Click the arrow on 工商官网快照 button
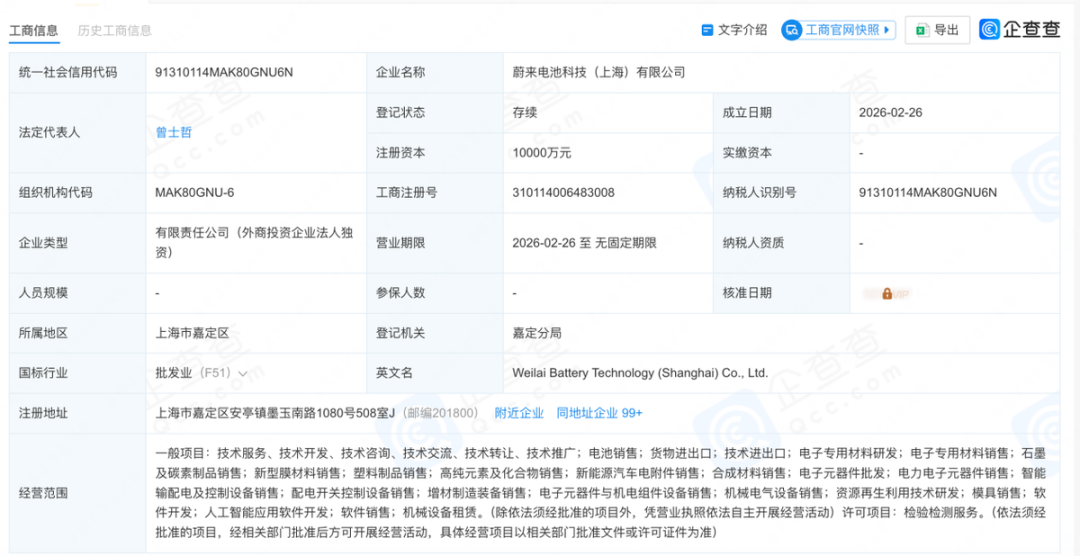Screen dimensions: 1080x556 [x=885, y=30]
